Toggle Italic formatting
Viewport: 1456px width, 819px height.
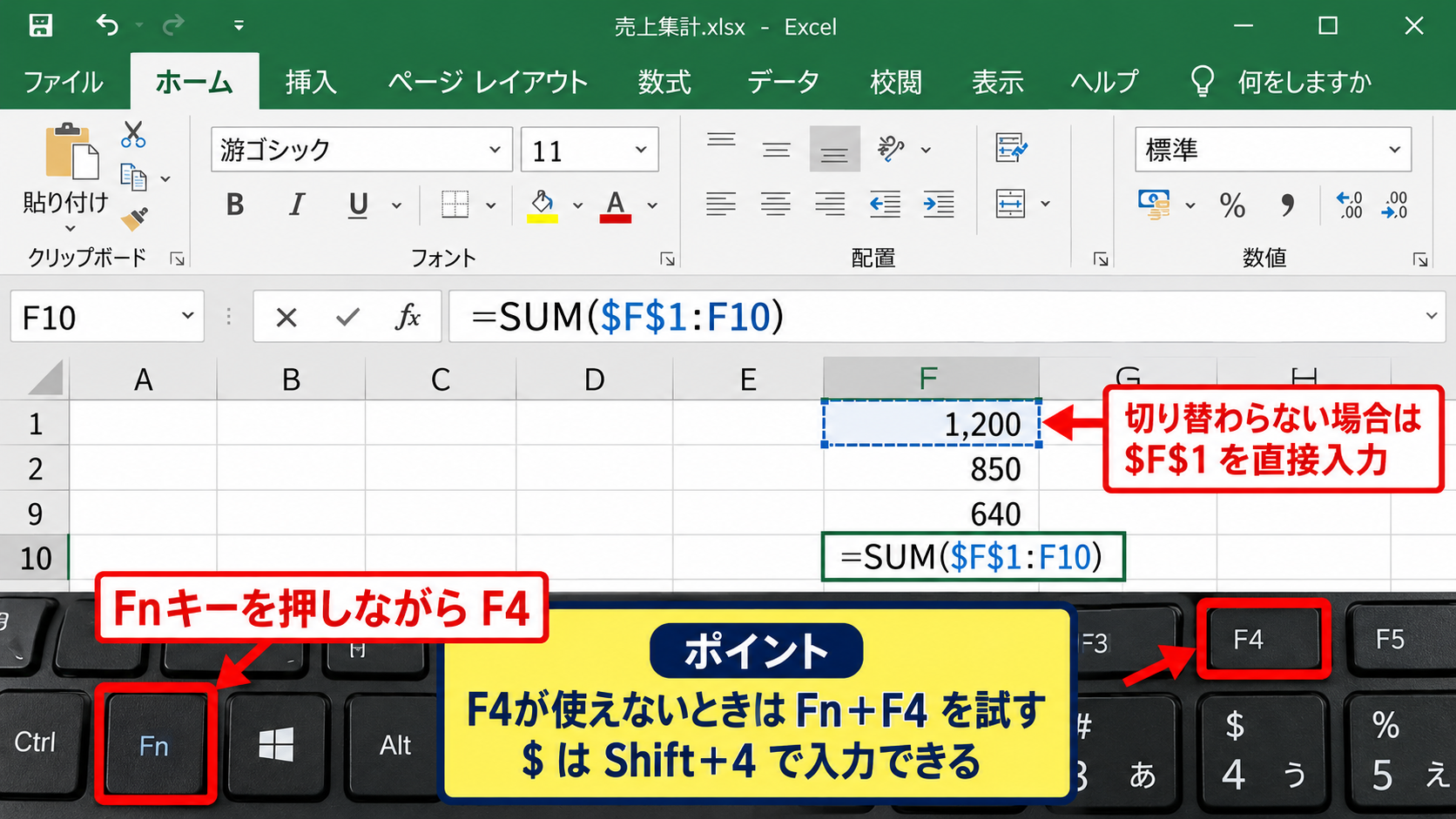297,205
